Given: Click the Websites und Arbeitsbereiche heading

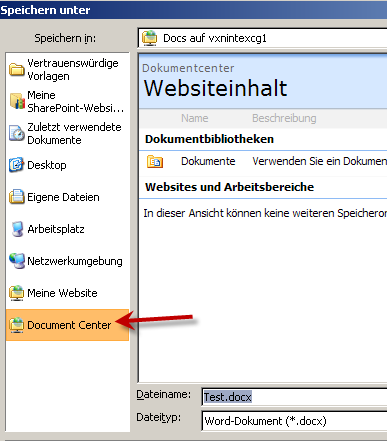Looking at the screenshot, I should (229, 187).
